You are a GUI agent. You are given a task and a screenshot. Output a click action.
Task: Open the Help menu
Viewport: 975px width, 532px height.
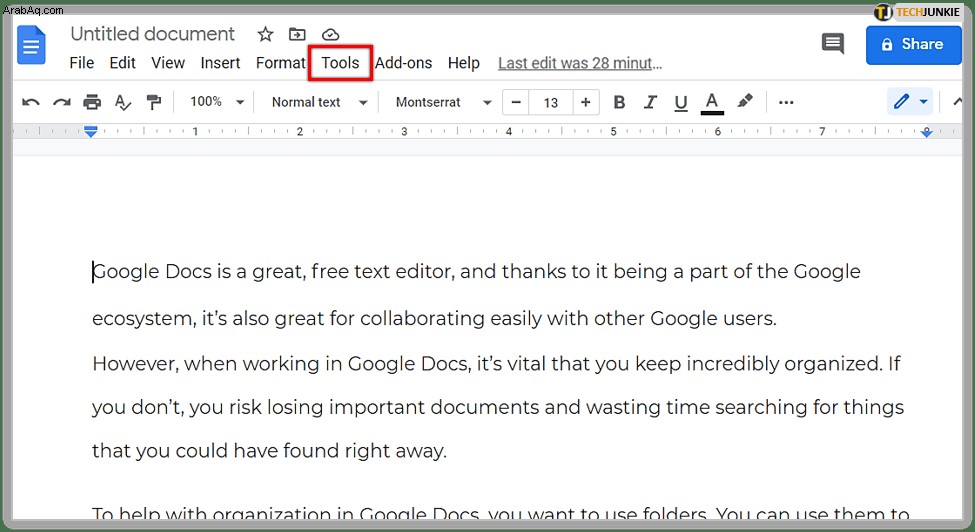point(464,63)
